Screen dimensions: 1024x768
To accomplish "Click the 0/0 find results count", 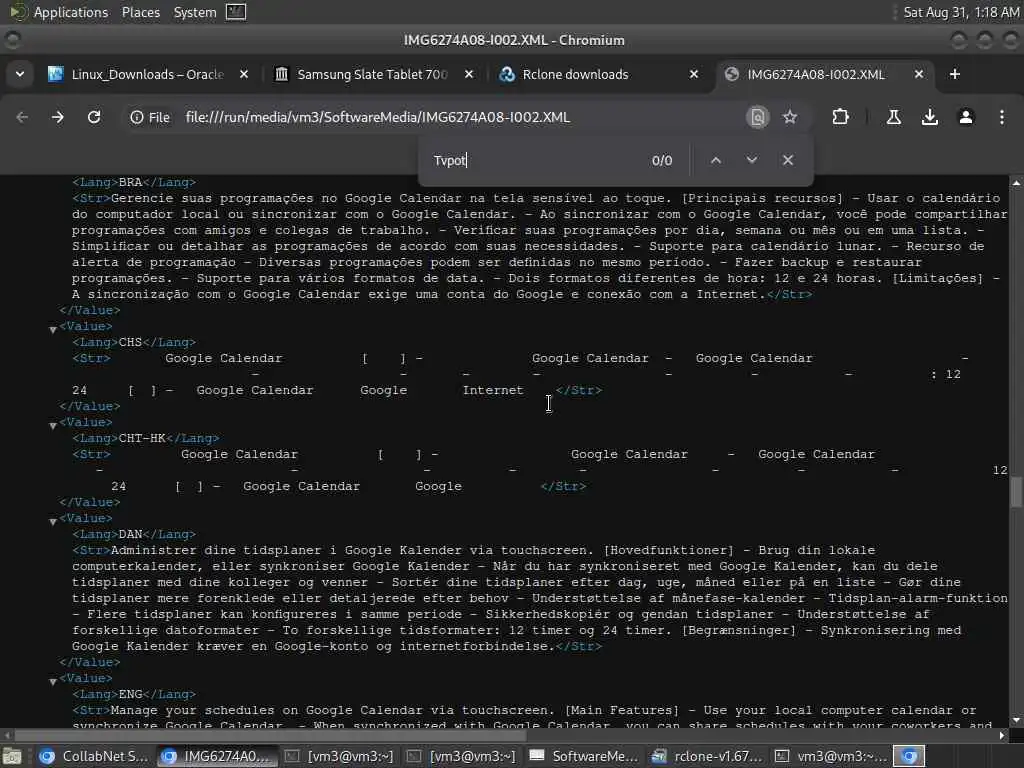I will [x=662, y=161].
